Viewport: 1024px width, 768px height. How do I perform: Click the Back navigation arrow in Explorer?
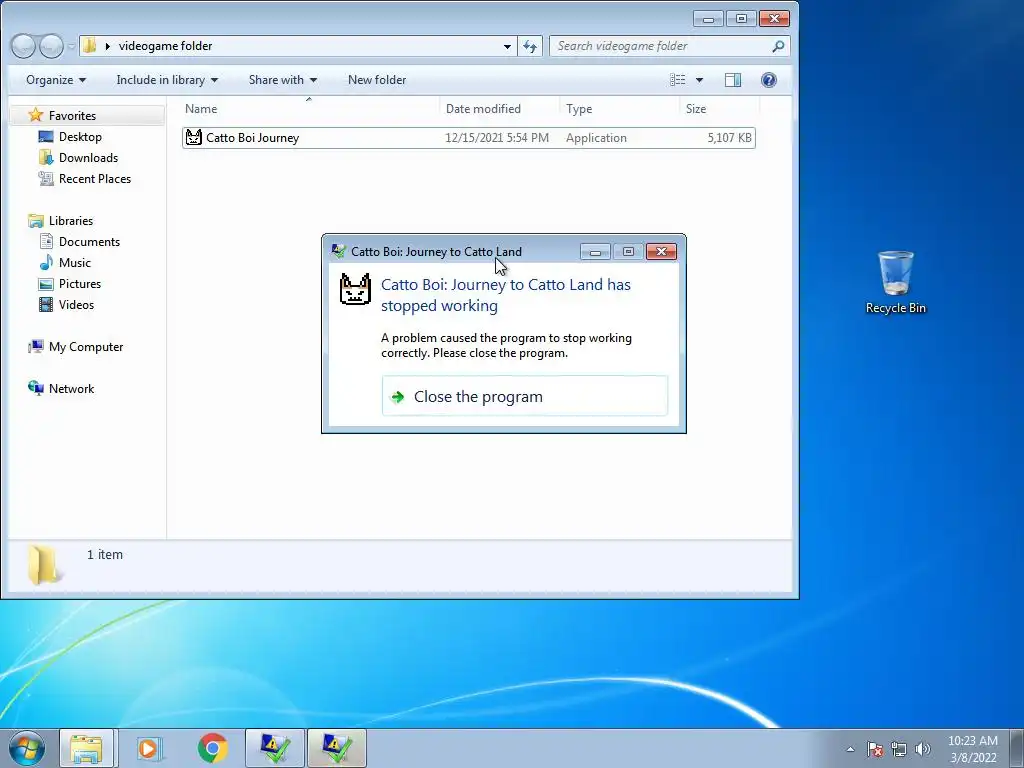[24, 46]
